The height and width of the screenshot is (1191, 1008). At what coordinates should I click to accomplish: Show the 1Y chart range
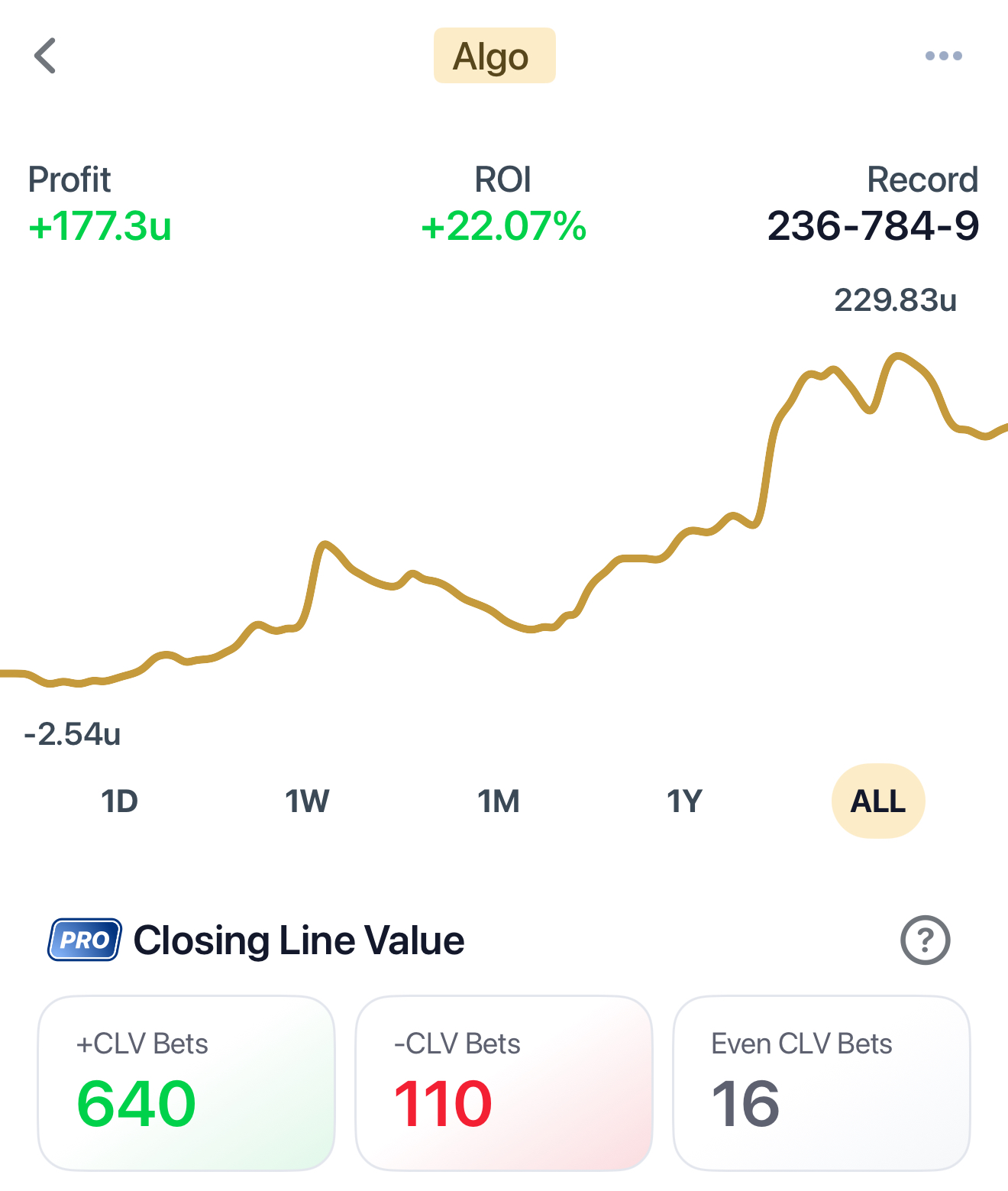point(684,801)
